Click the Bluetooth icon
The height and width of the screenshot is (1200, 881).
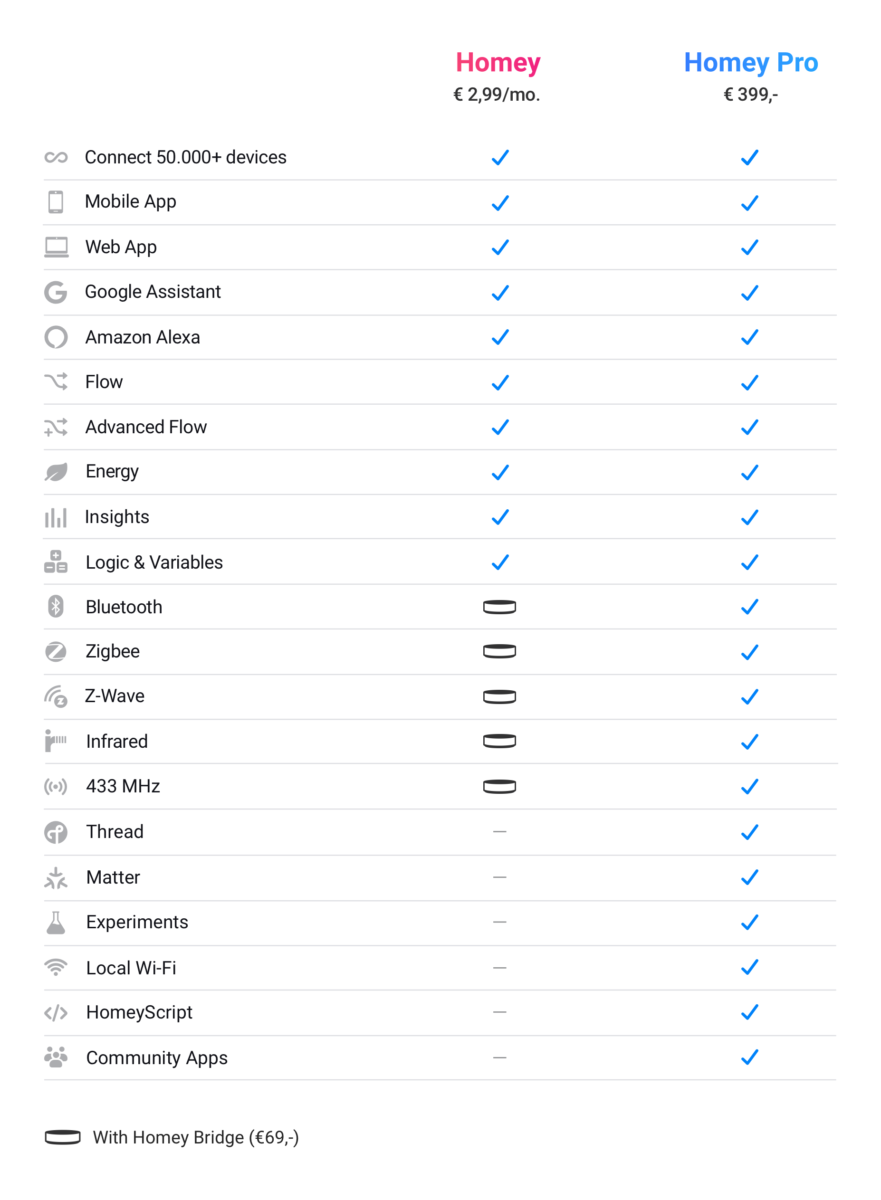tap(56, 606)
